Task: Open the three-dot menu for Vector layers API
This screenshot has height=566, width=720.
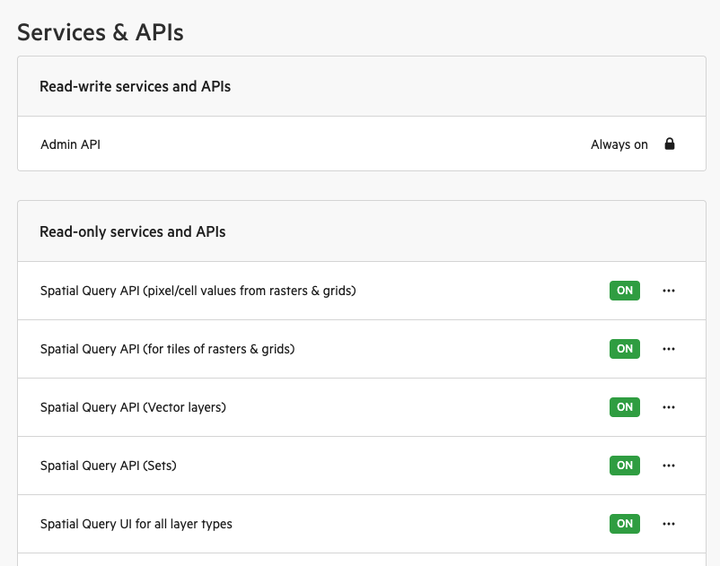Action: point(669,407)
